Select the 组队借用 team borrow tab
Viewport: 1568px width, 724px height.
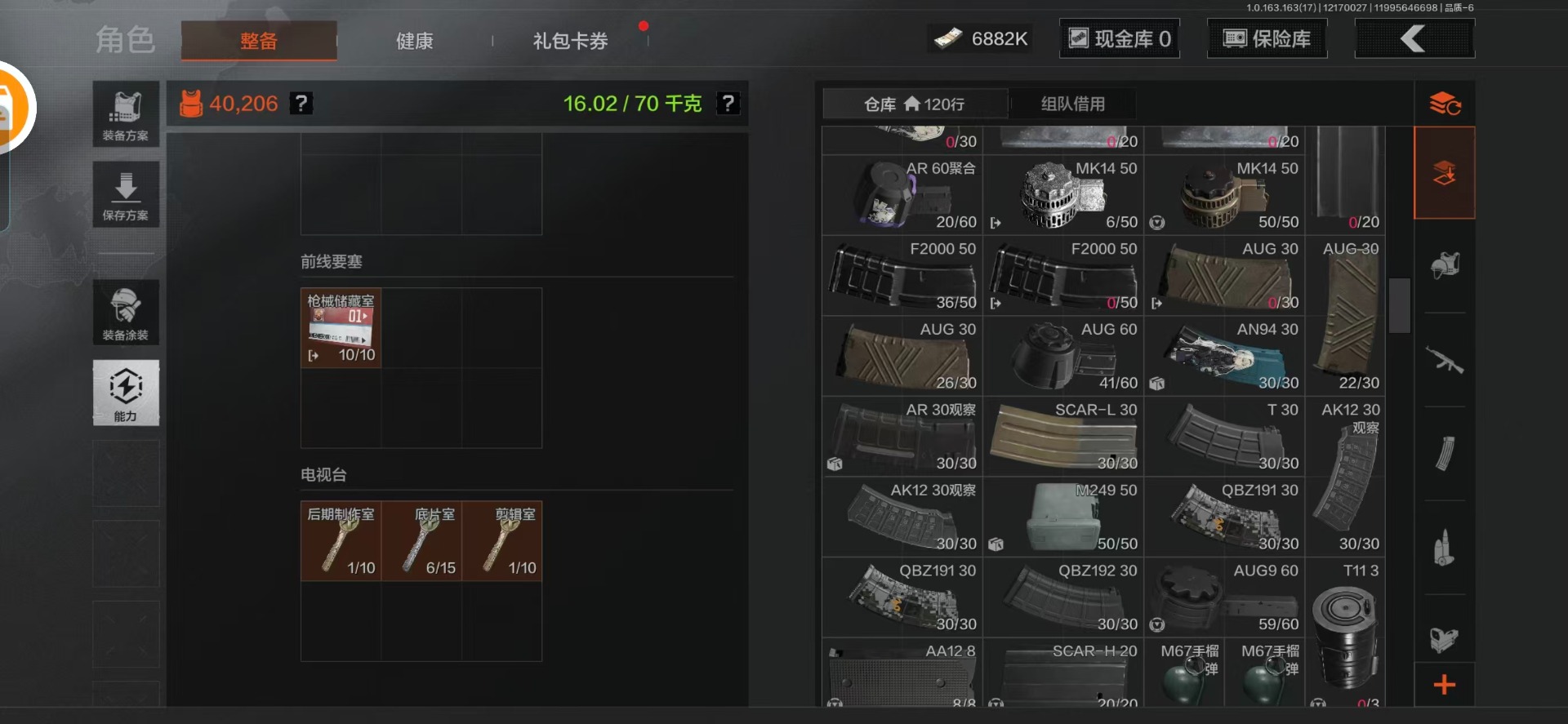coord(1072,104)
